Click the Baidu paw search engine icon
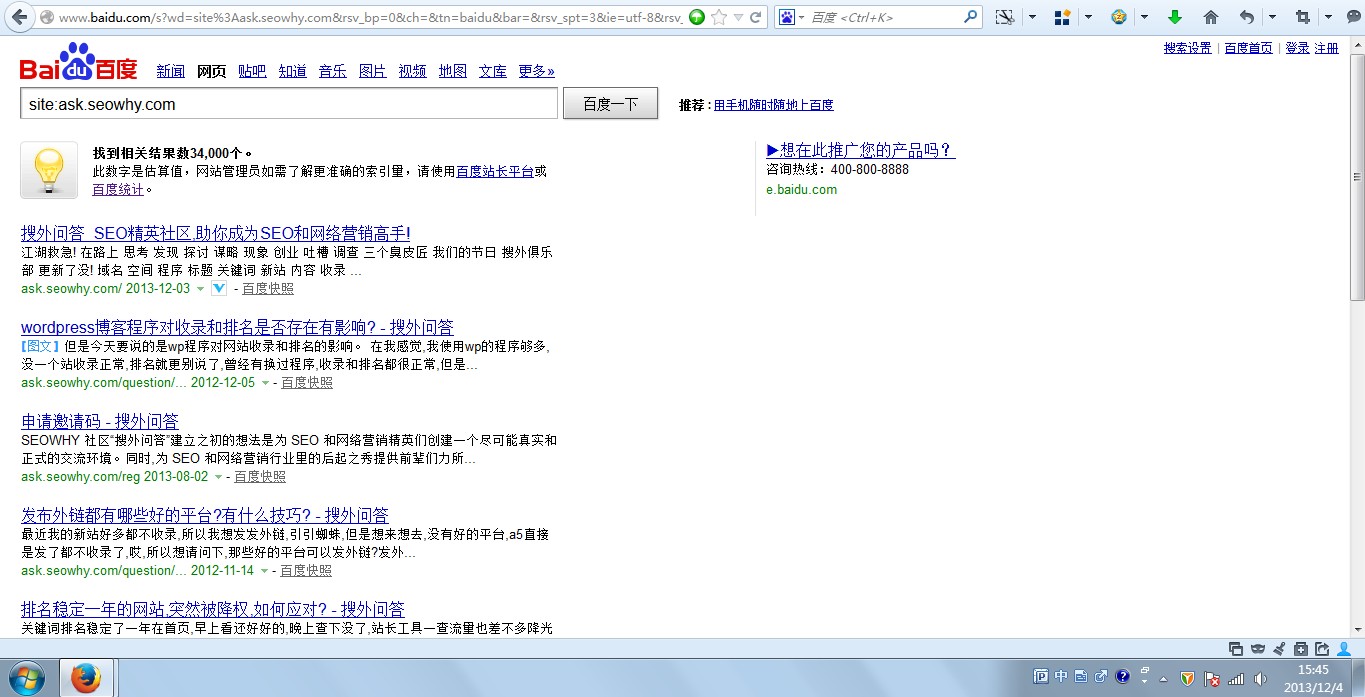 (786, 17)
